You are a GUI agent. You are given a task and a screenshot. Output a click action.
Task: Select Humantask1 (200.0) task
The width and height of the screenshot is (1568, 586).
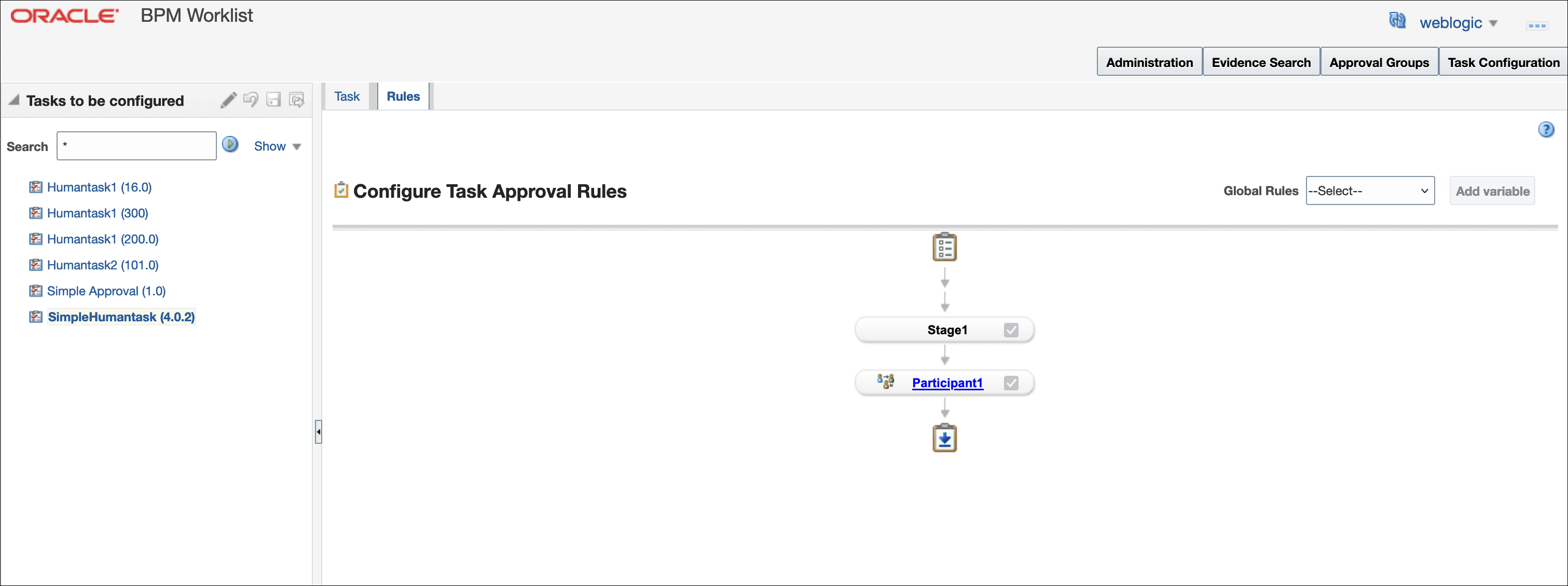coord(103,239)
